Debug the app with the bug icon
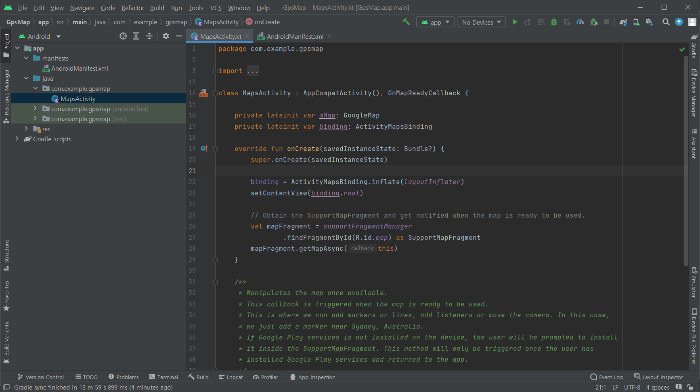The image size is (700, 392). (x=554, y=22)
